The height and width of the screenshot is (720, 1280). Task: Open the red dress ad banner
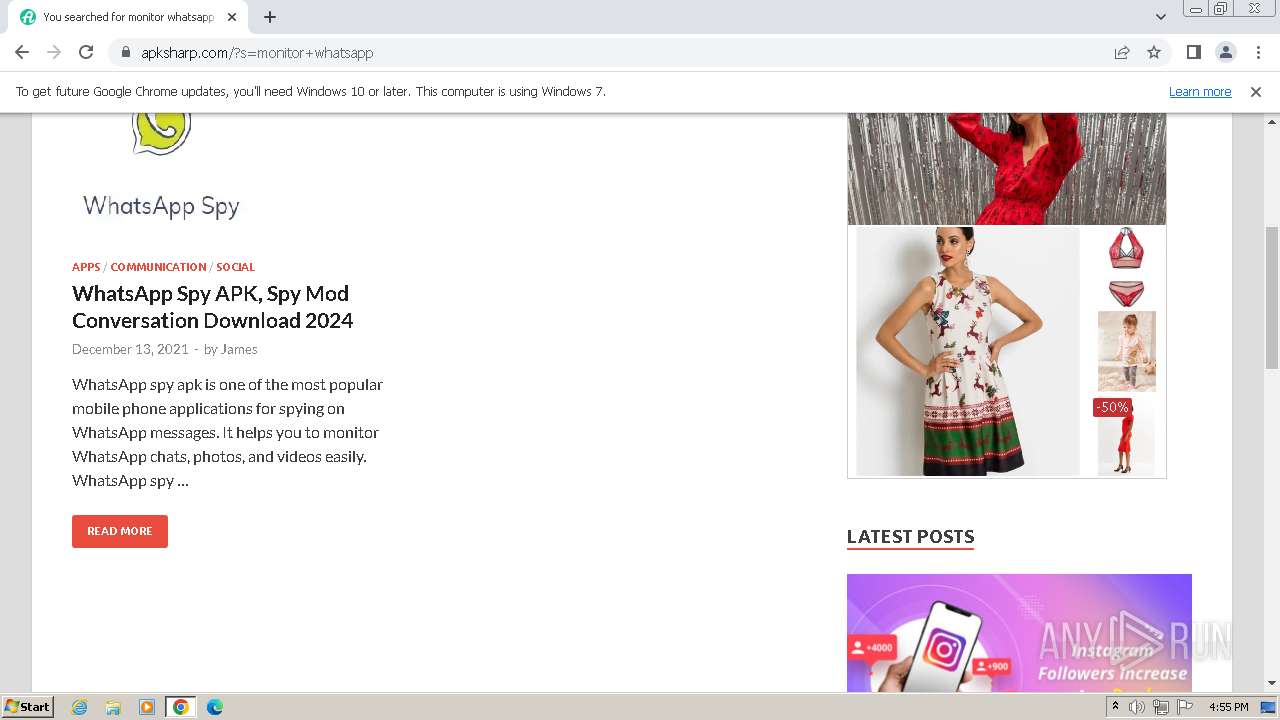1006,168
